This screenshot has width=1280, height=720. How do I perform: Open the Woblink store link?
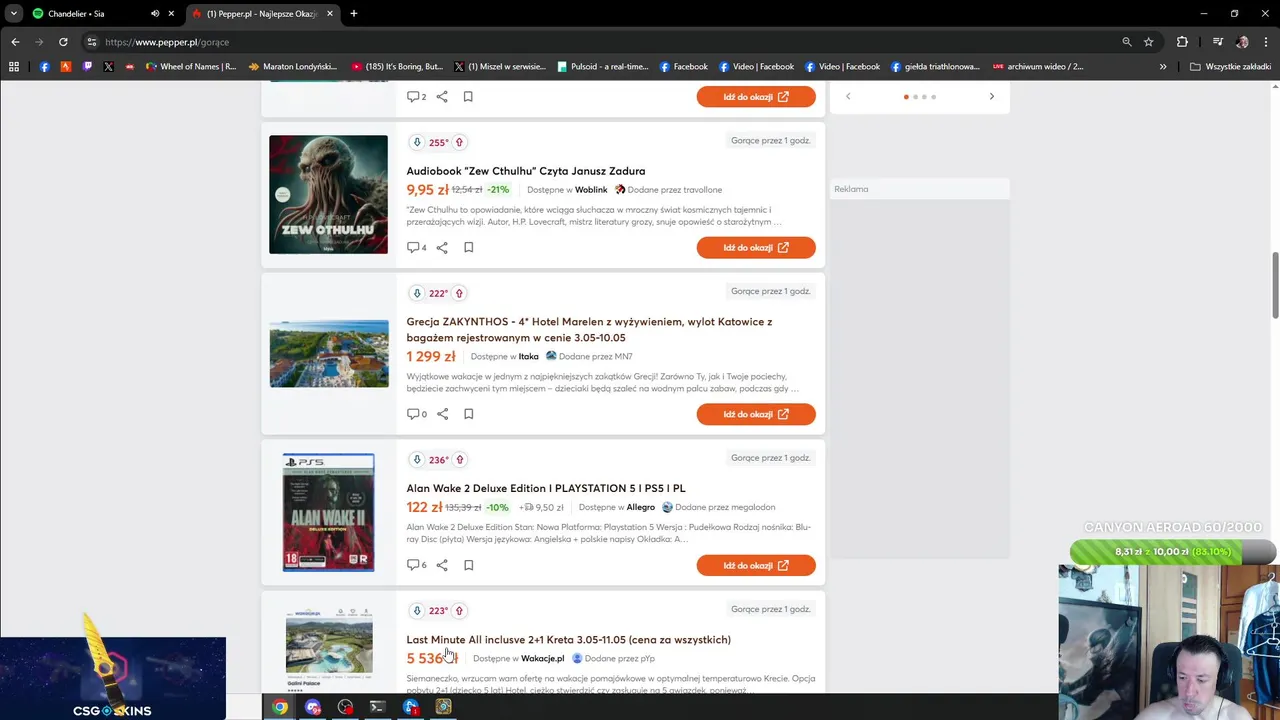[x=591, y=190]
